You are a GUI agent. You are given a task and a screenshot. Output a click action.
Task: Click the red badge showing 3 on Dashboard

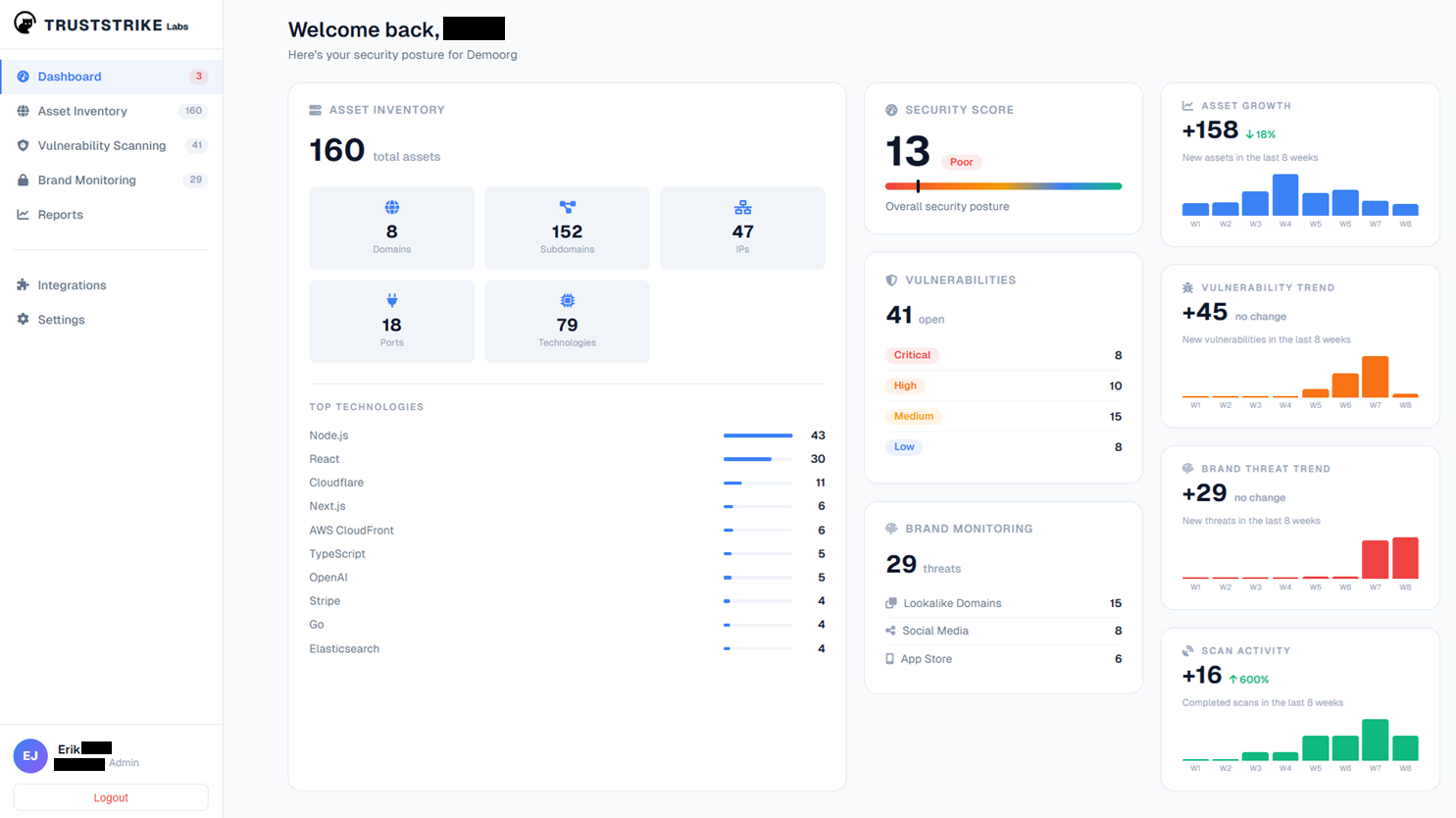click(198, 77)
